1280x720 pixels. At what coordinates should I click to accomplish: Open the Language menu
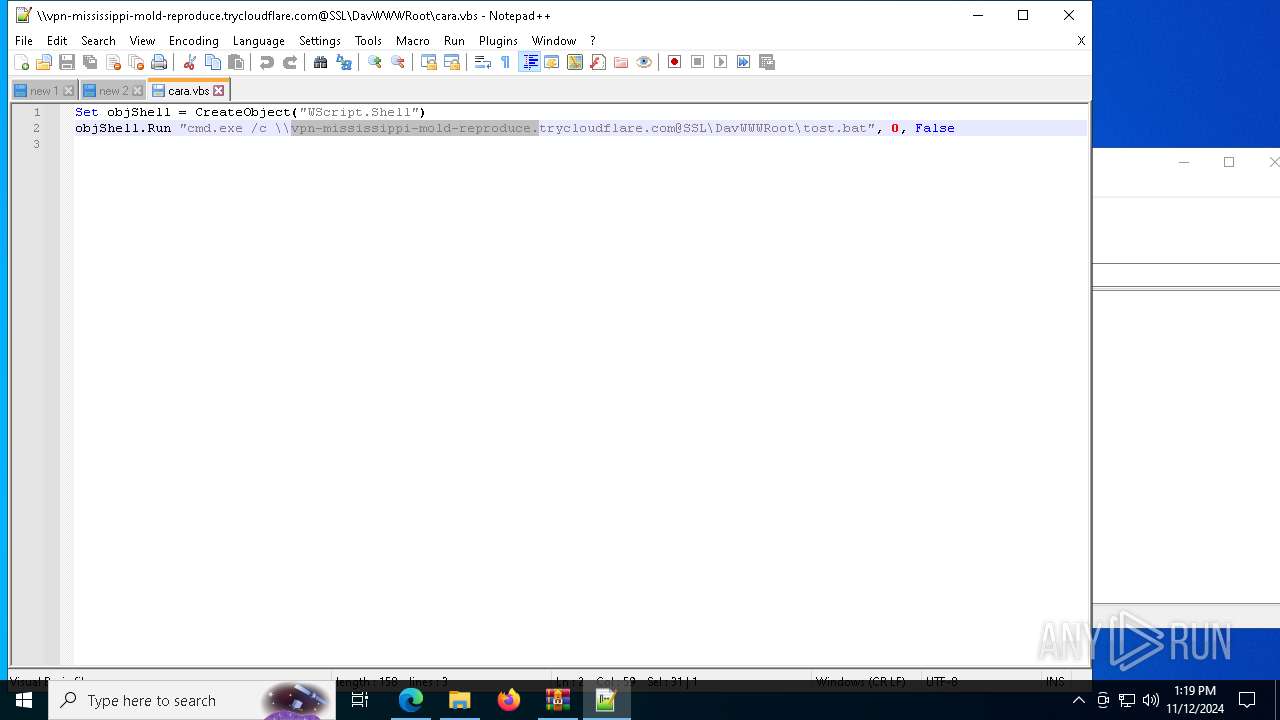(x=259, y=41)
